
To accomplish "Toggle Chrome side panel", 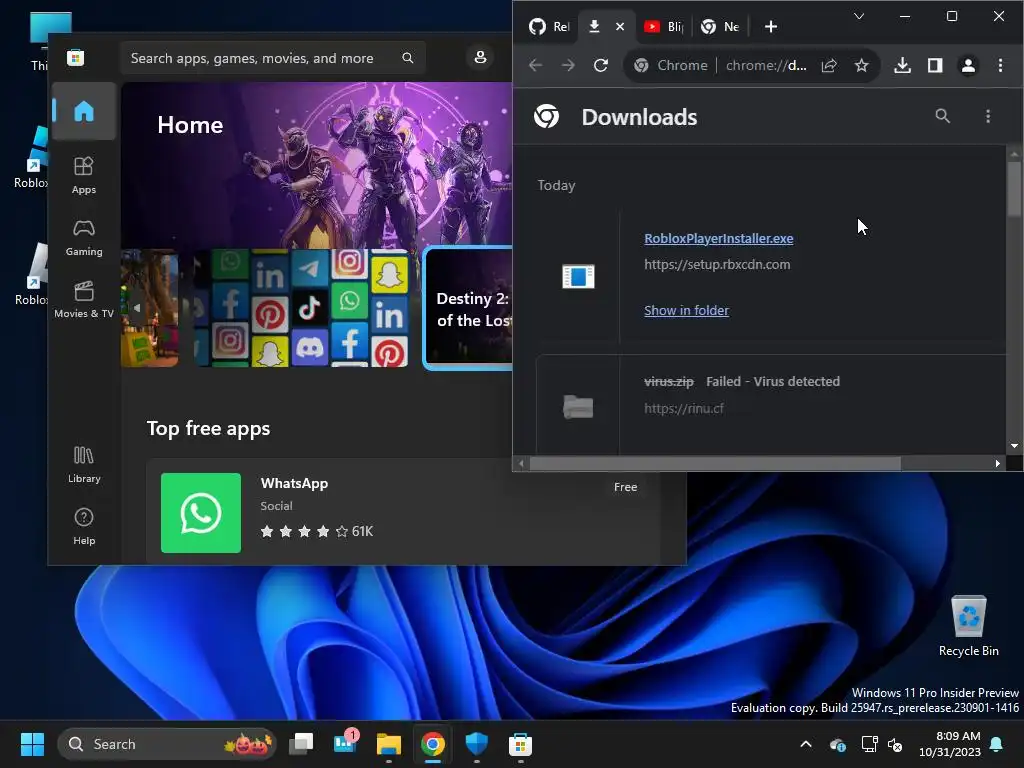I will pyautogui.click(x=935, y=65).
